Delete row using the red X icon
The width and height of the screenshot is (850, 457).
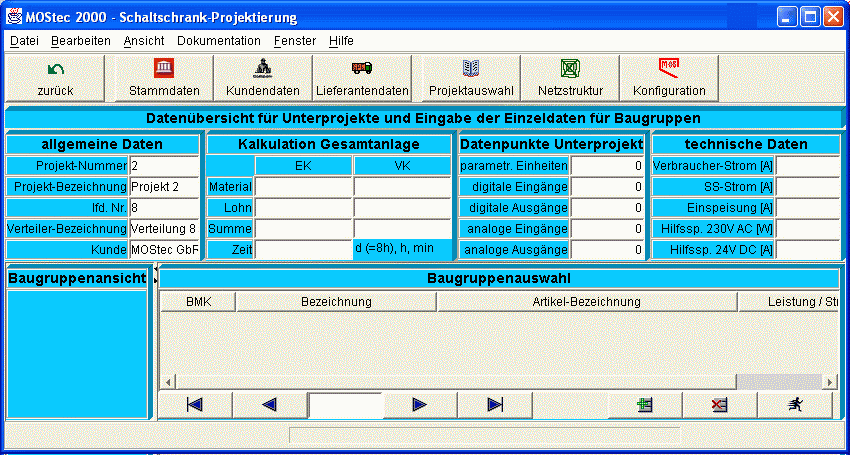719,404
